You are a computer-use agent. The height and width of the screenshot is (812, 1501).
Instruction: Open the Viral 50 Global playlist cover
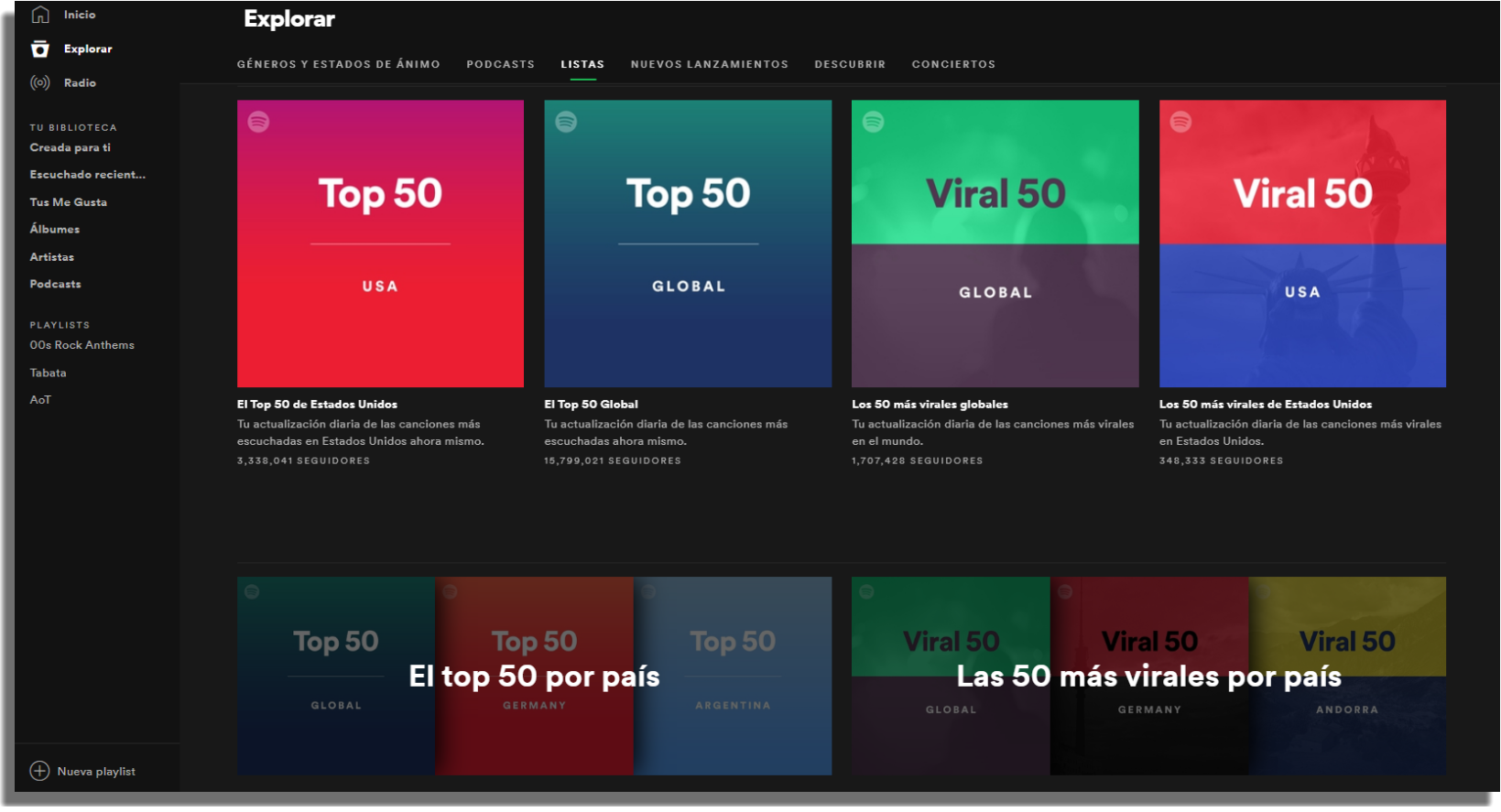coord(995,244)
